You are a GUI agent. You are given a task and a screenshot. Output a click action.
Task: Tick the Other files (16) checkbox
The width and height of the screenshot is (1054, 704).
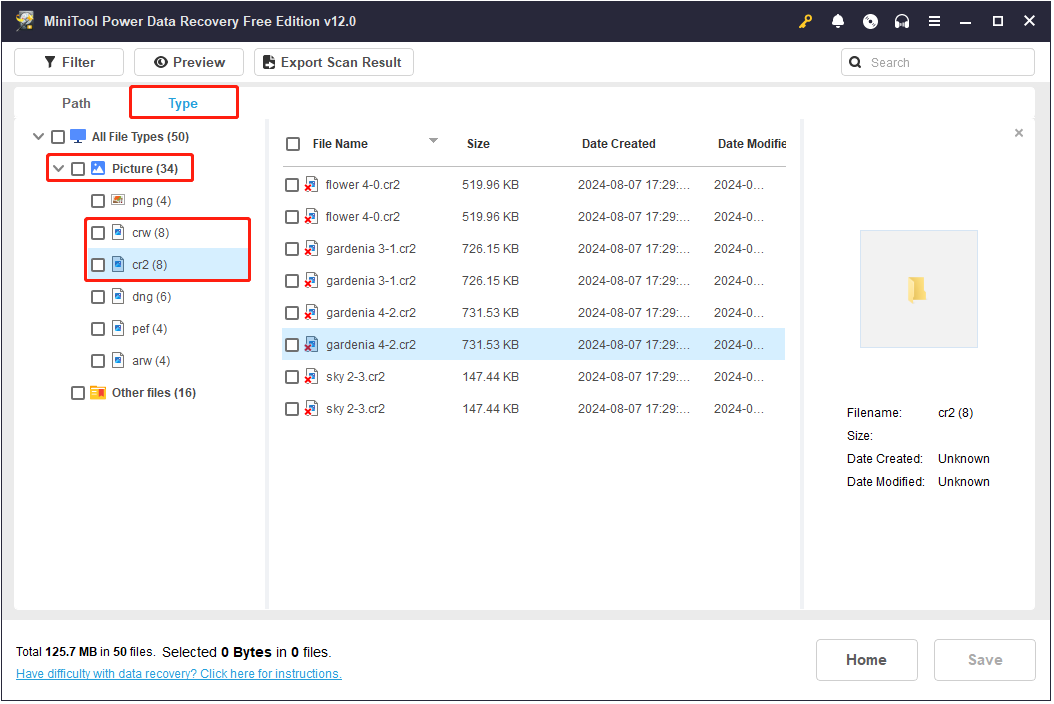[78, 393]
